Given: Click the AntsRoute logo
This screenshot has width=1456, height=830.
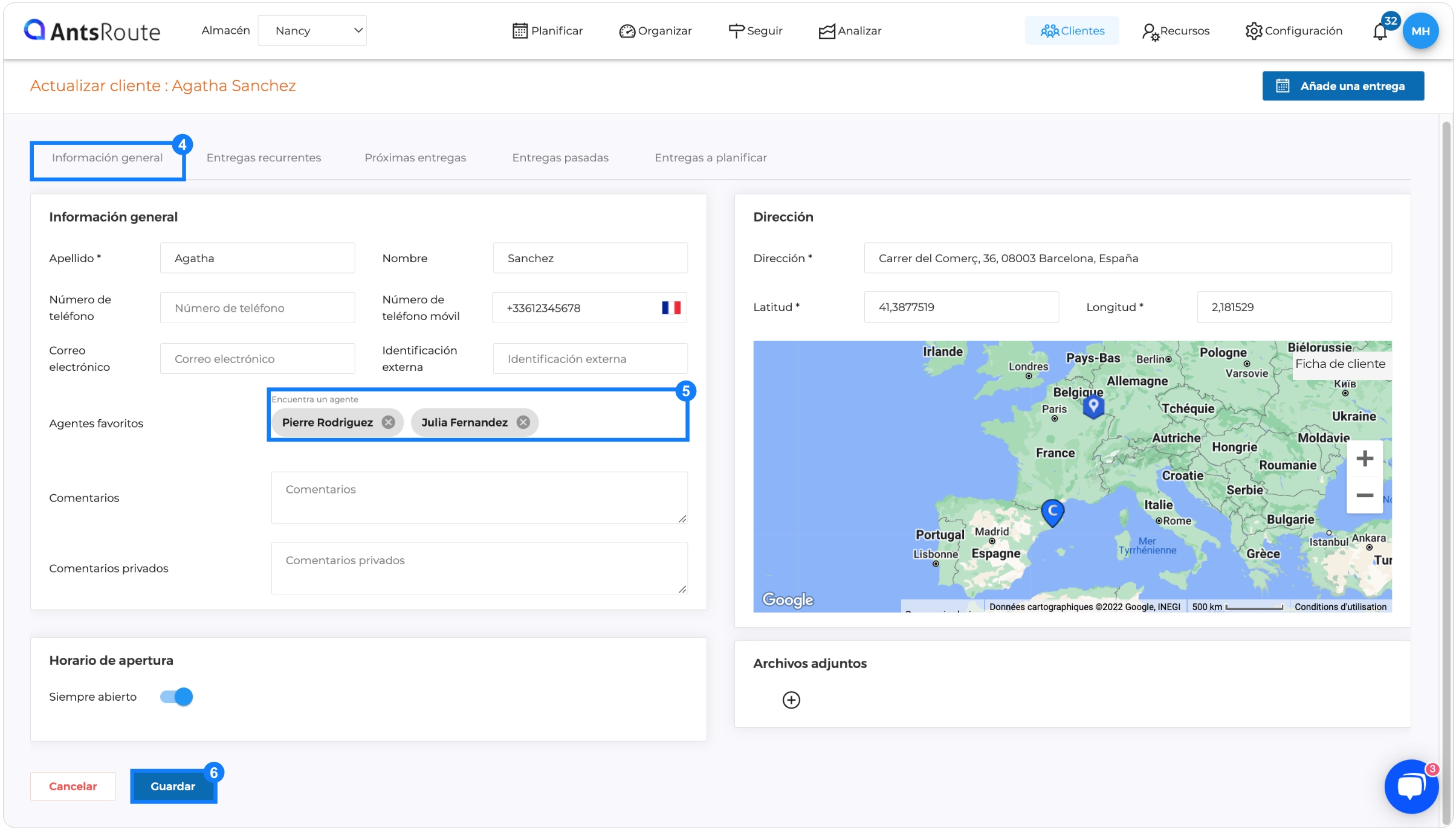Looking at the screenshot, I should click(92, 30).
